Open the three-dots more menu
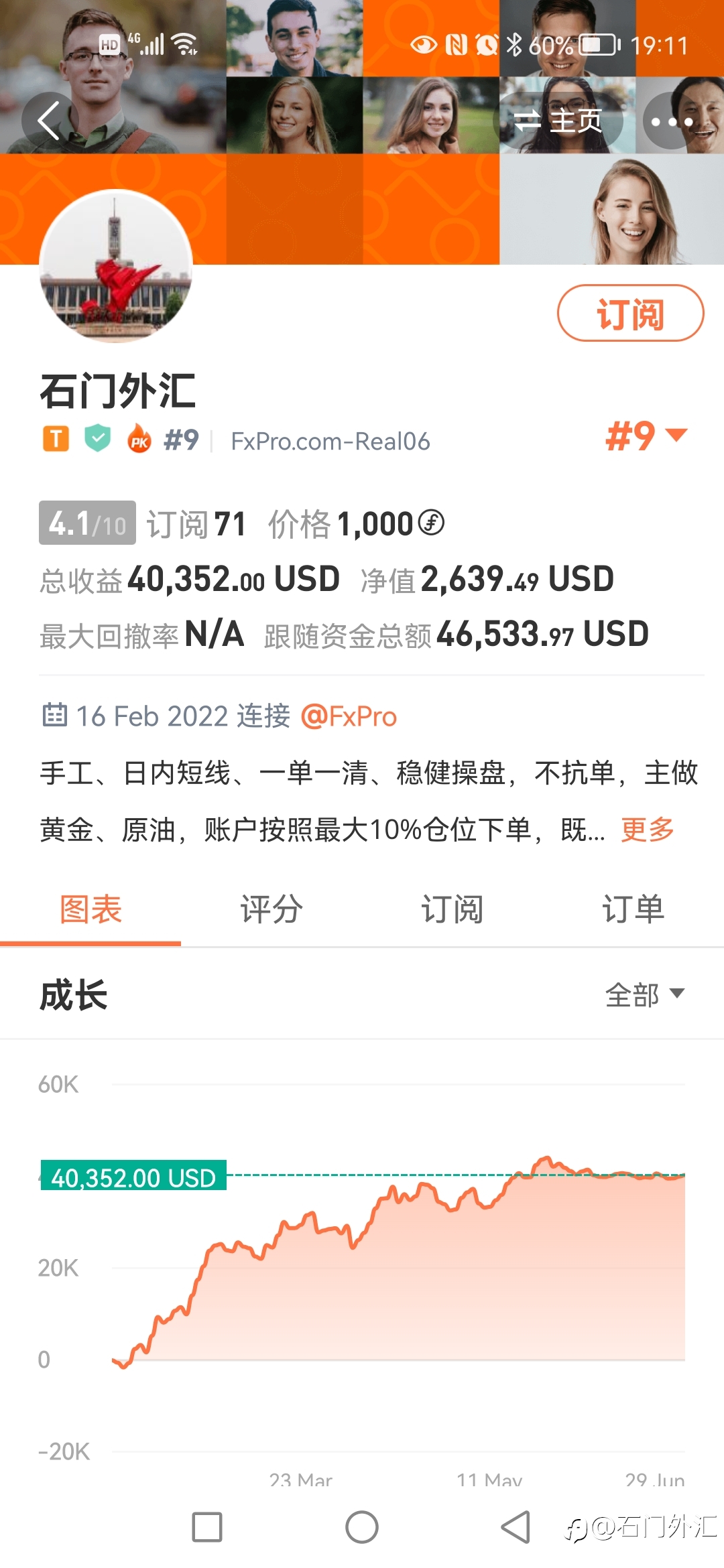The width and height of the screenshot is (724, 1568). click(x=672, y=121)
